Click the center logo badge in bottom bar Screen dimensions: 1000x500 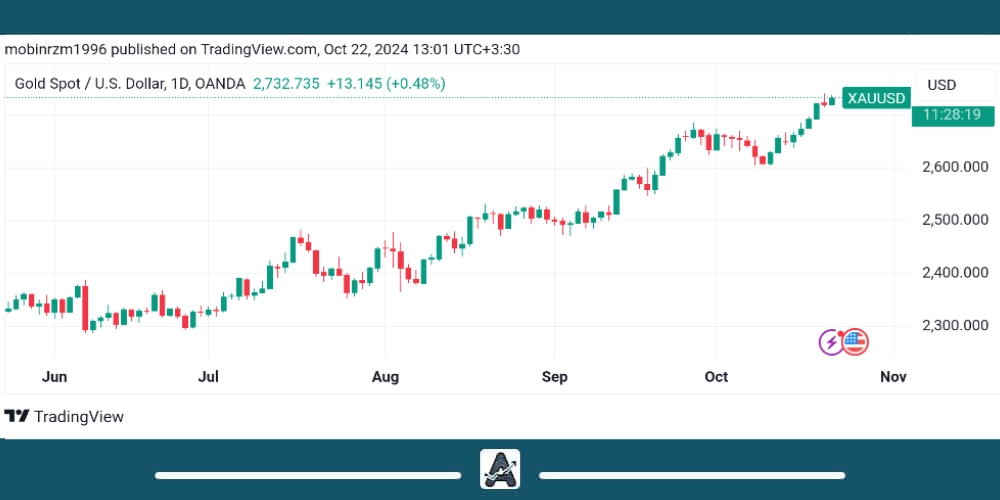[500, 469]
